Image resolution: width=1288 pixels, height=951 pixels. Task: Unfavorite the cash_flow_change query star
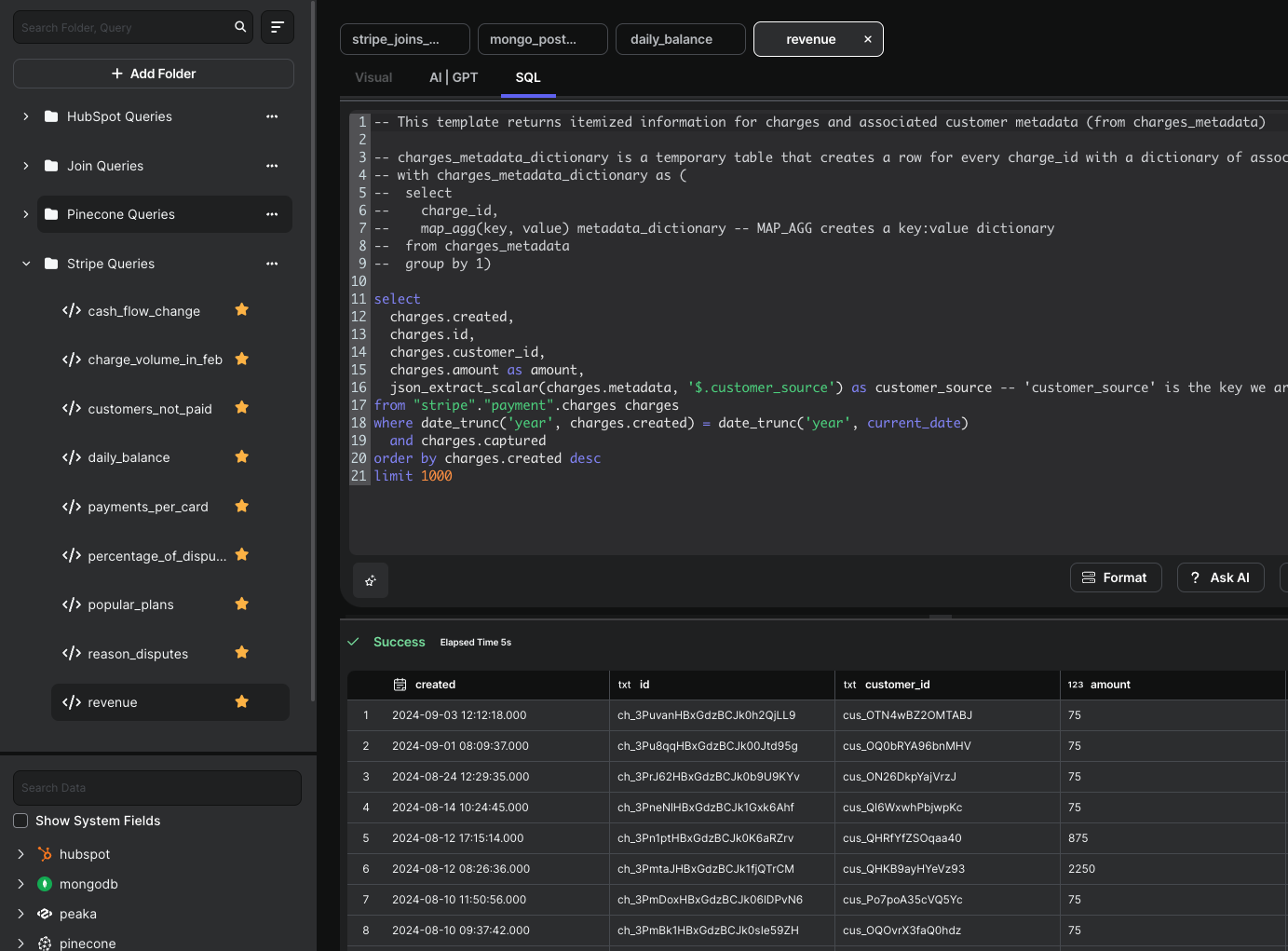pyautogui.click(x=242, y=310)
